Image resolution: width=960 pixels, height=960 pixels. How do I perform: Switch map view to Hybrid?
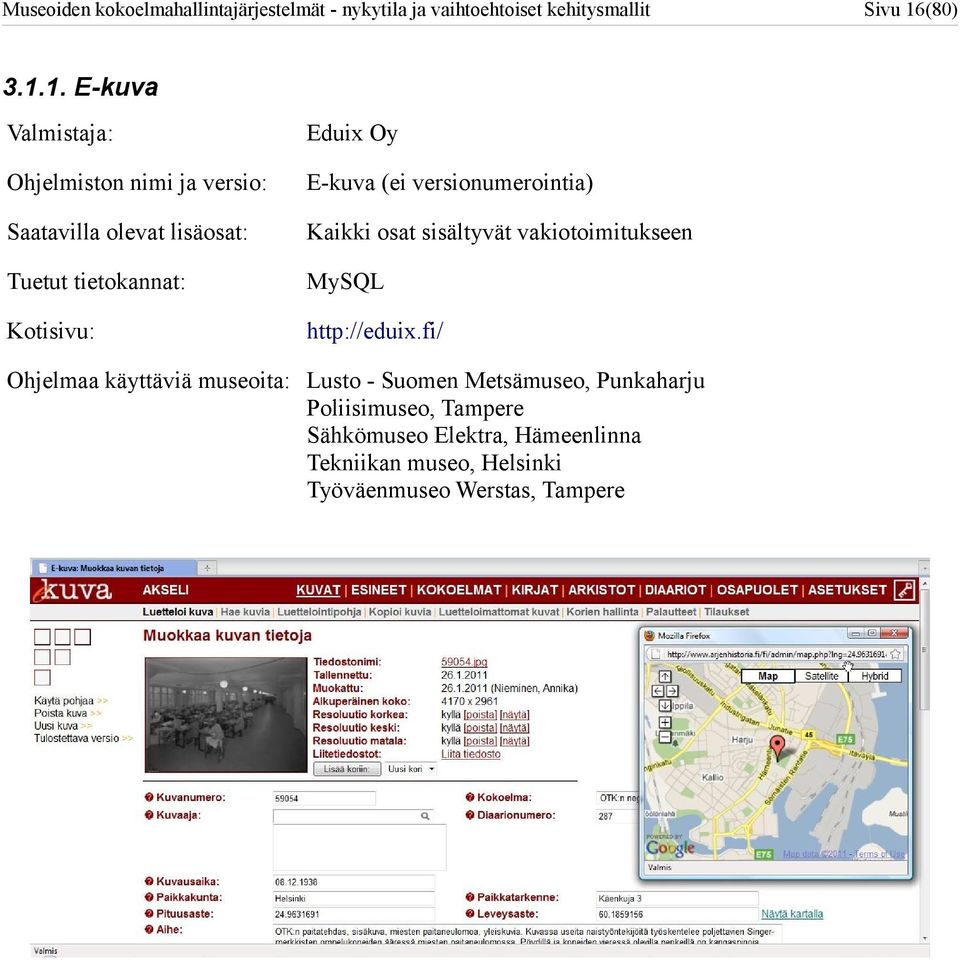(875, 676)
